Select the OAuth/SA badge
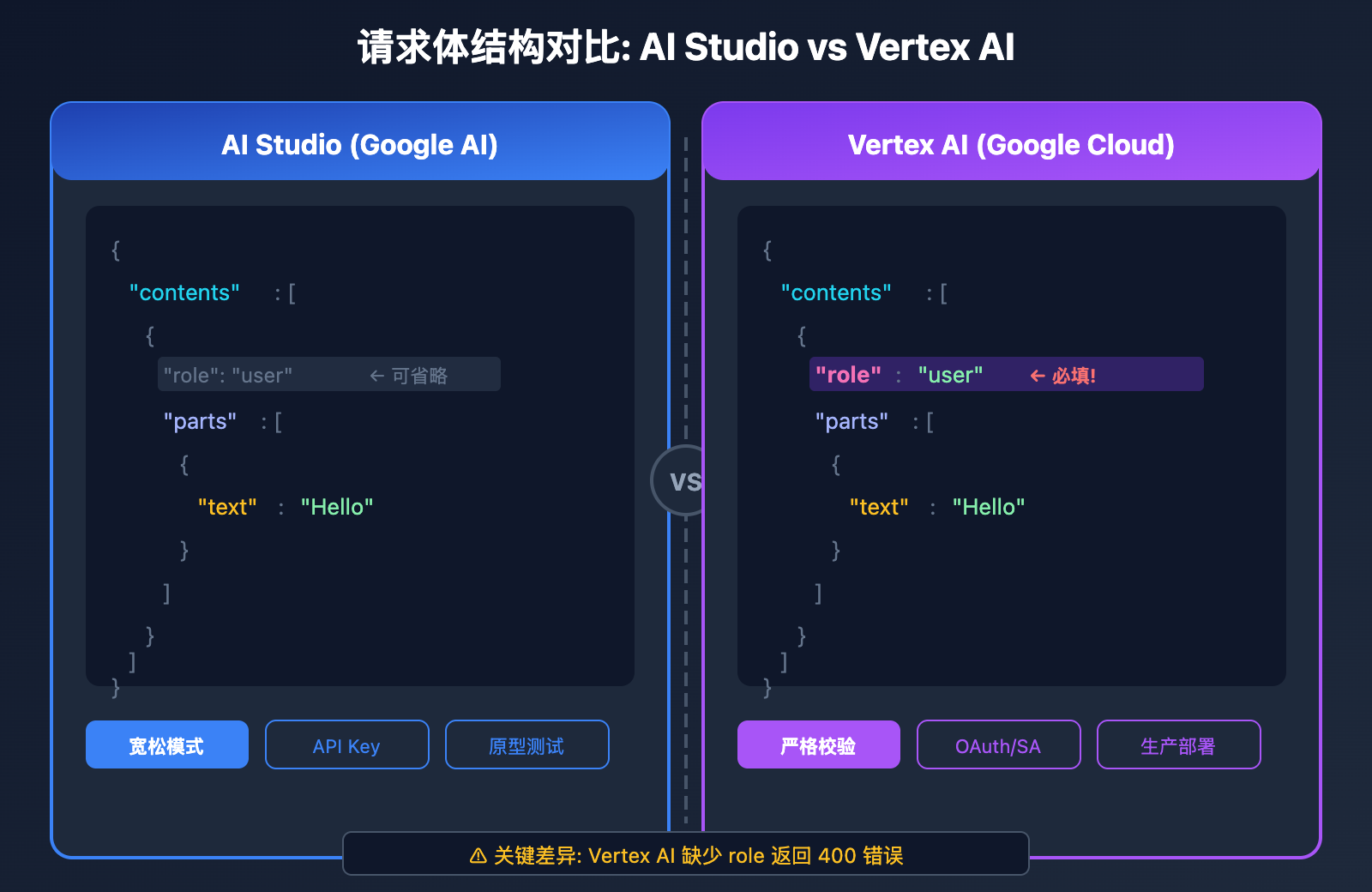 click(x=998, y=744)
